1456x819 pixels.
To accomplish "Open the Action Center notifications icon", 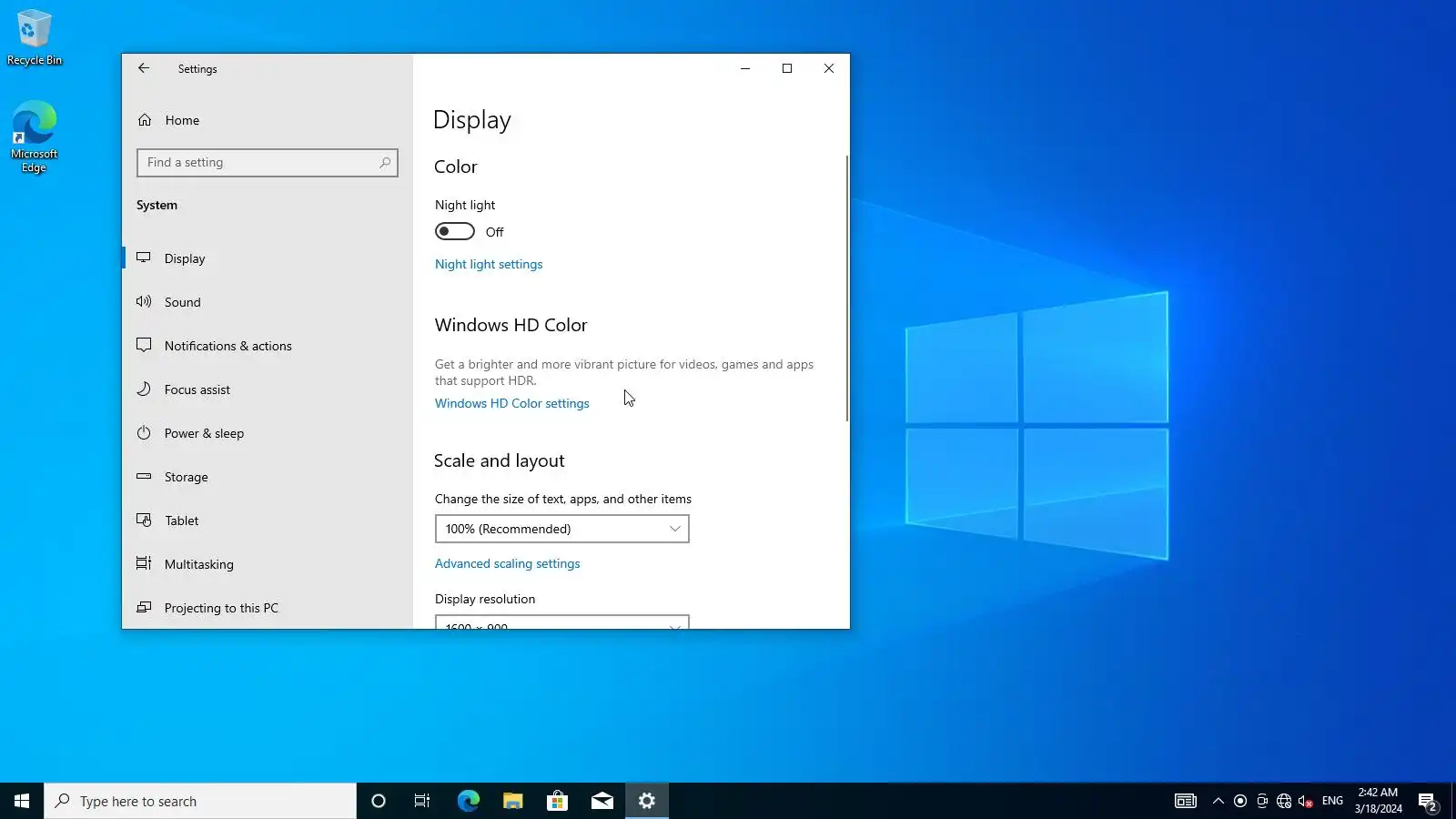I will [x=1428, y=801].
